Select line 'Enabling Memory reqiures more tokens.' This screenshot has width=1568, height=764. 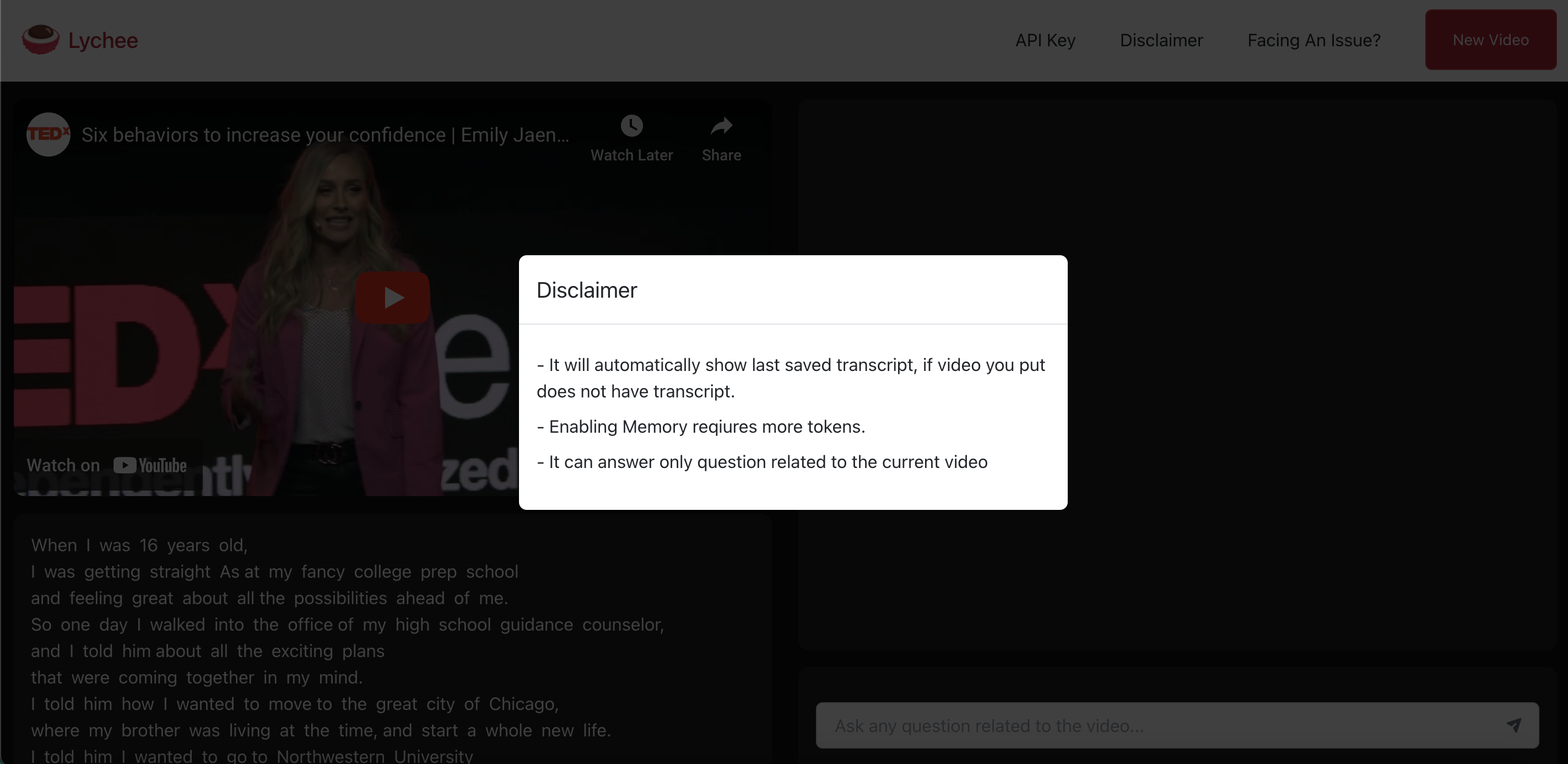click(x=701, y=427)
